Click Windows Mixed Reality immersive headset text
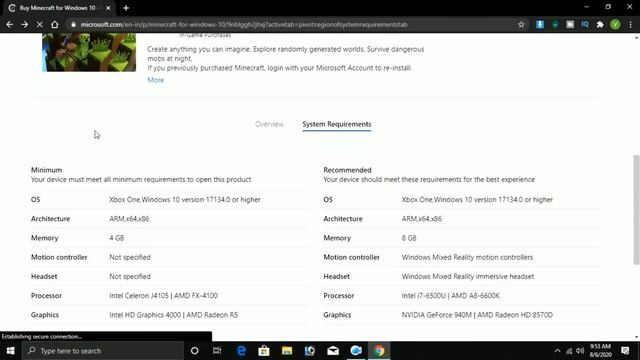The height and width of the screenshot is (360, 640). click(x=468, y=276)
